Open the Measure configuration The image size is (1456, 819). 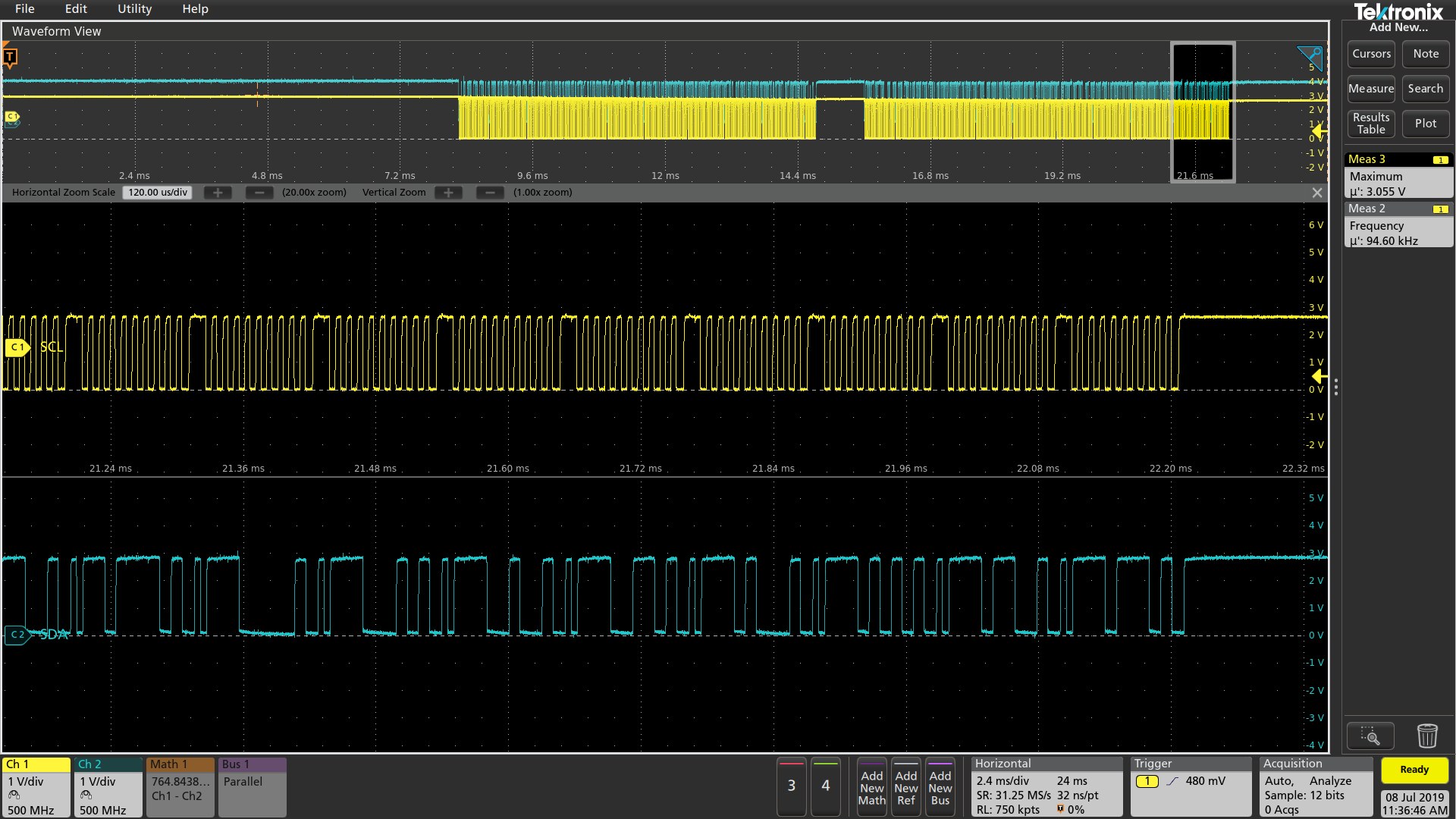pos(1370,89)
